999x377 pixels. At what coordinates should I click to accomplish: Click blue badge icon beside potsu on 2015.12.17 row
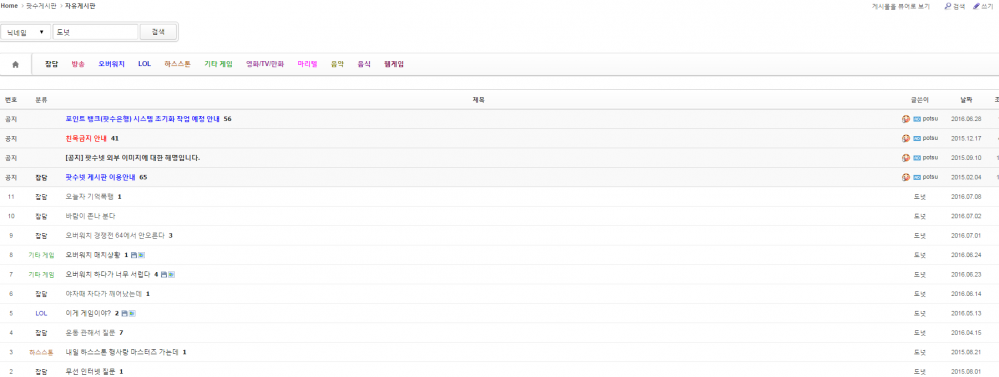point(917,138)
